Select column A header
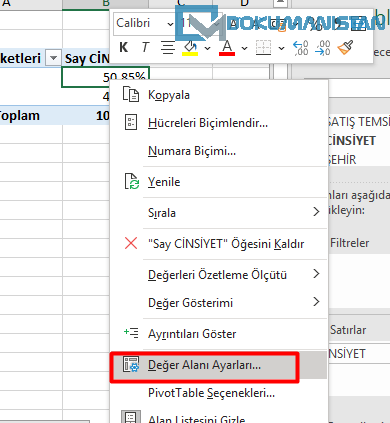This screenshot has width=390, height=423. [x=31, y=4]
